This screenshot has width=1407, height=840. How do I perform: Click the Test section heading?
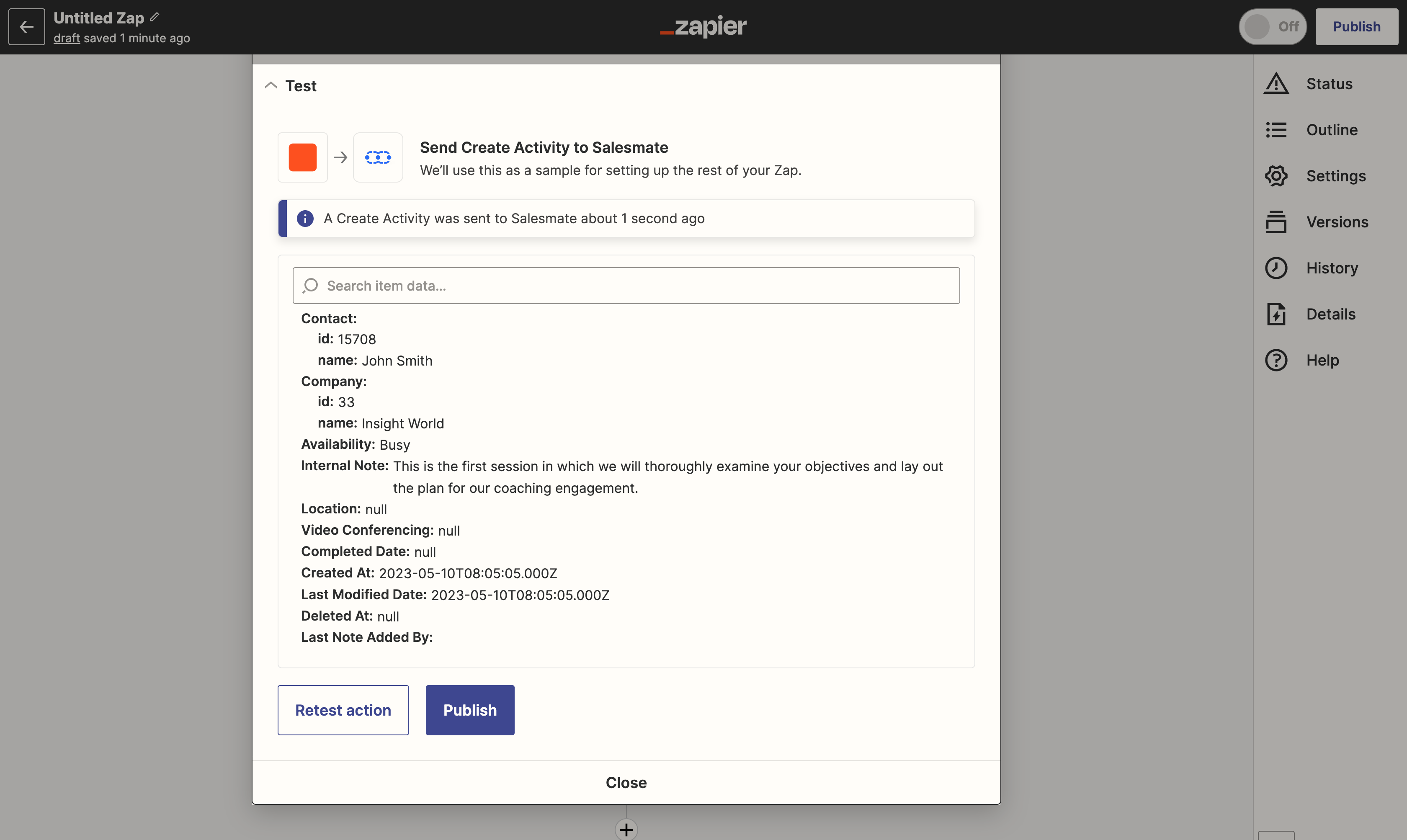[301, 85]
